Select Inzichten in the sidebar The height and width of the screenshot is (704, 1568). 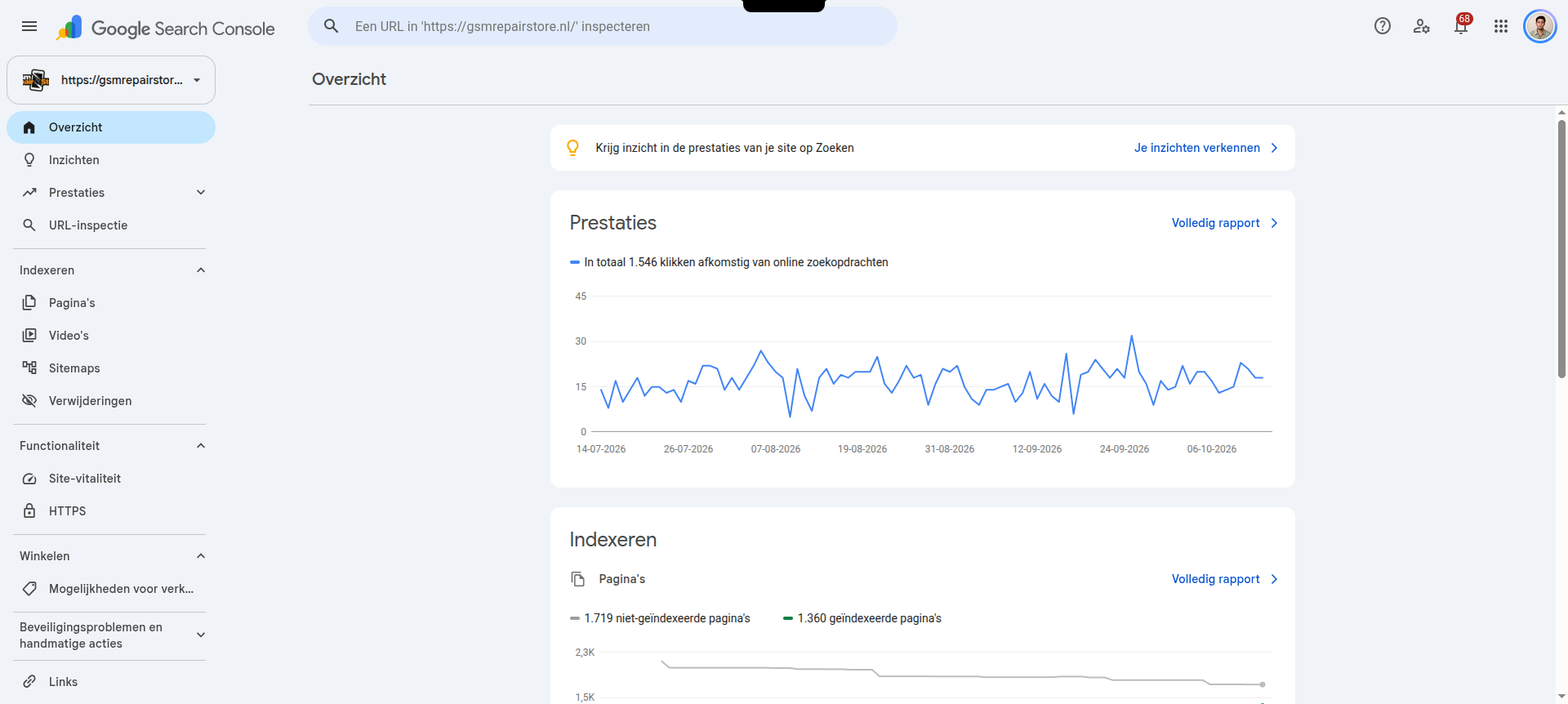coord(111,160)
